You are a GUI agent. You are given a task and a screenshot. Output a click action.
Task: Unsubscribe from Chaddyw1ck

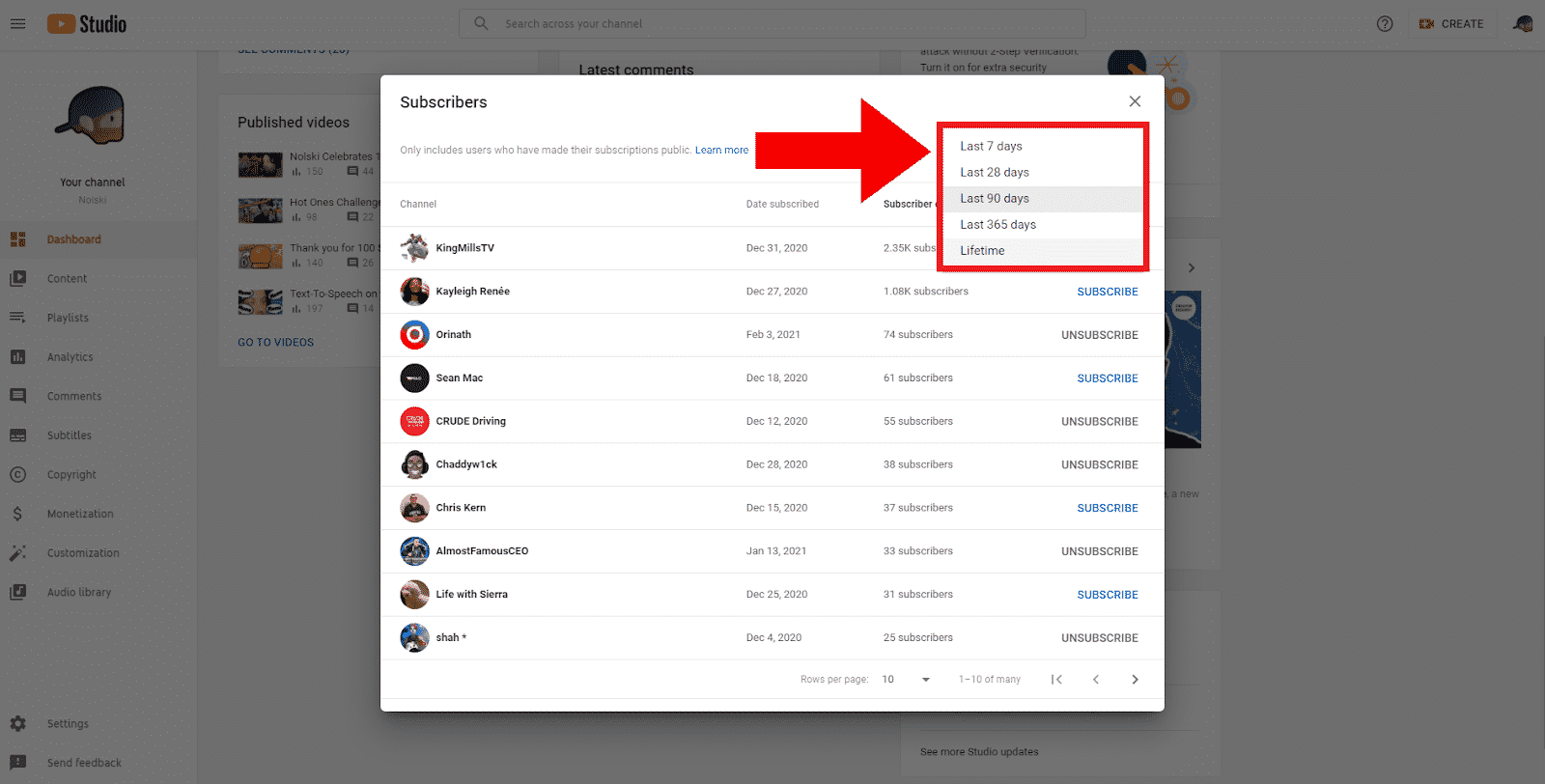click(x=1100, y=465)
